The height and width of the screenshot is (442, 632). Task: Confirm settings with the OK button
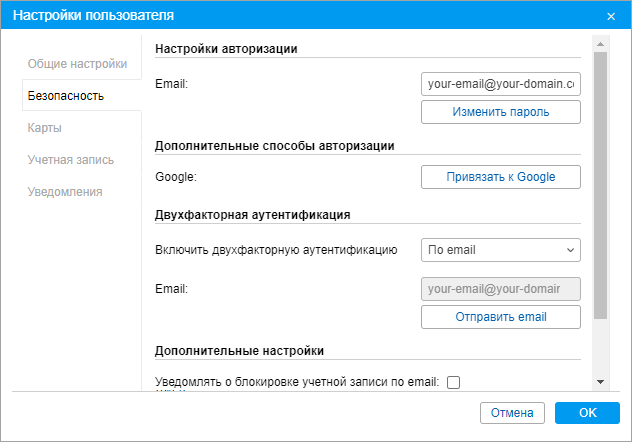click(x=587, y=412)
